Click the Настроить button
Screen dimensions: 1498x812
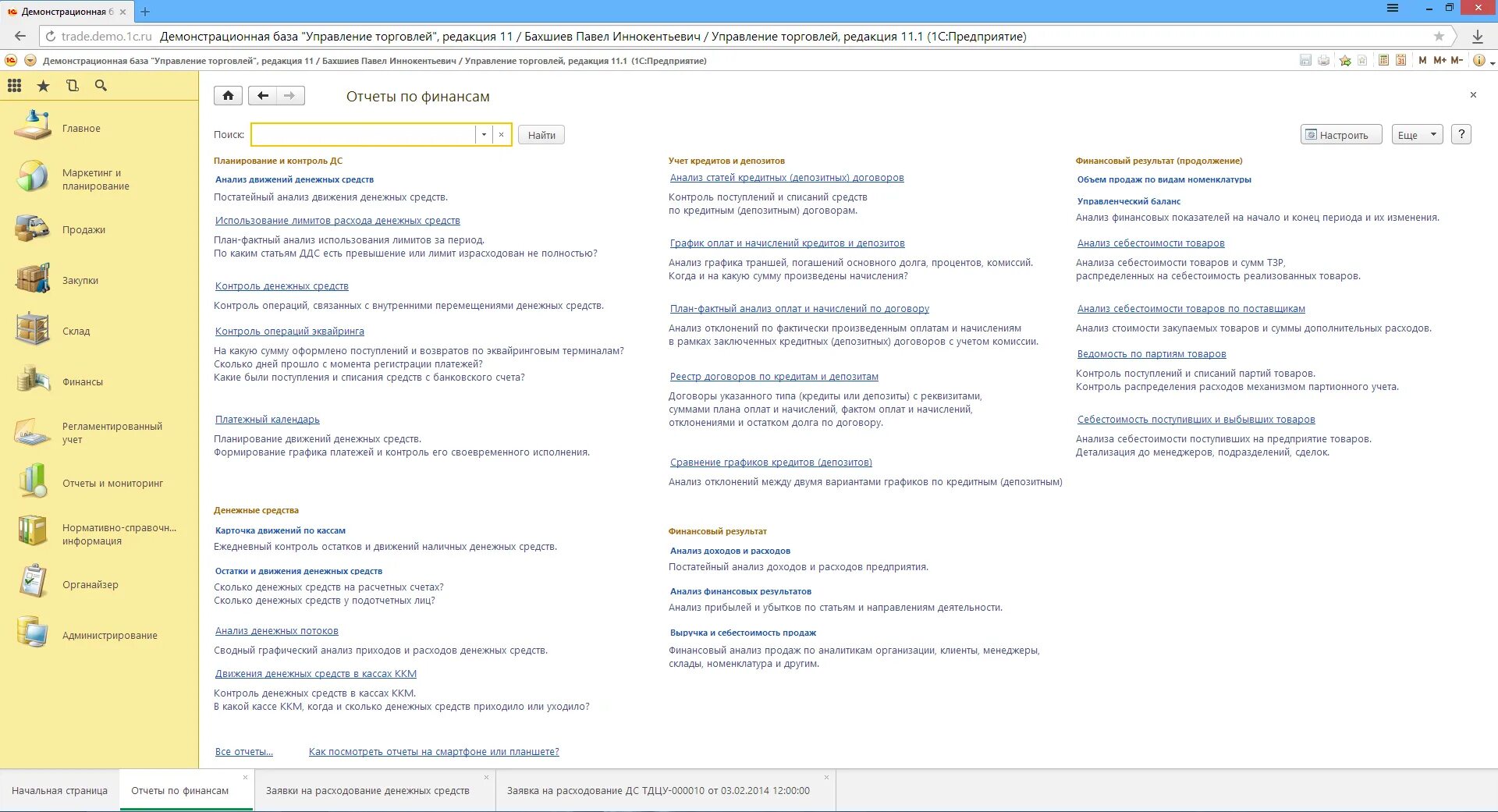pos(1341,135)
